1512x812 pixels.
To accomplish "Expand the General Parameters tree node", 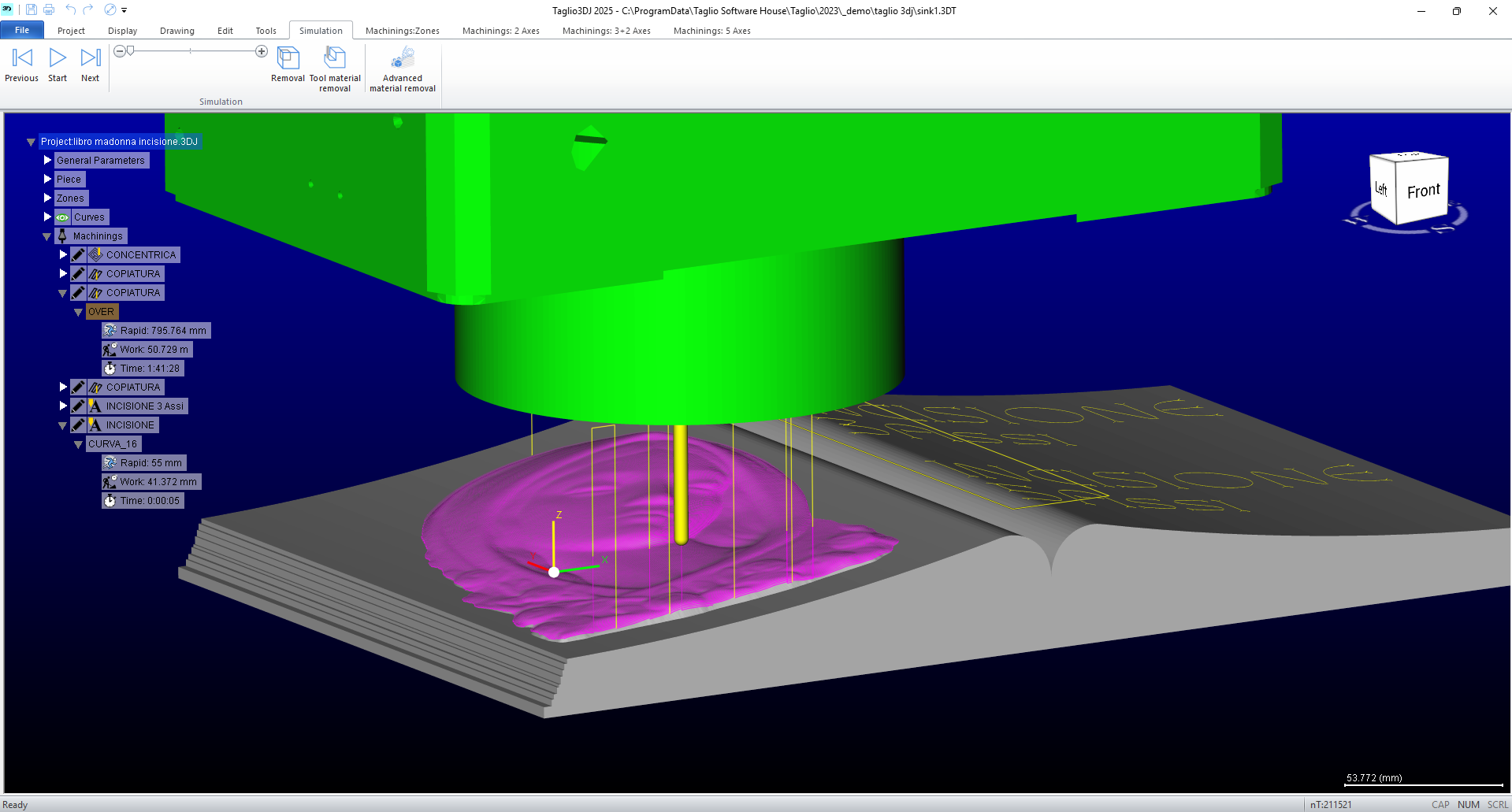I will tap(47, 161).
